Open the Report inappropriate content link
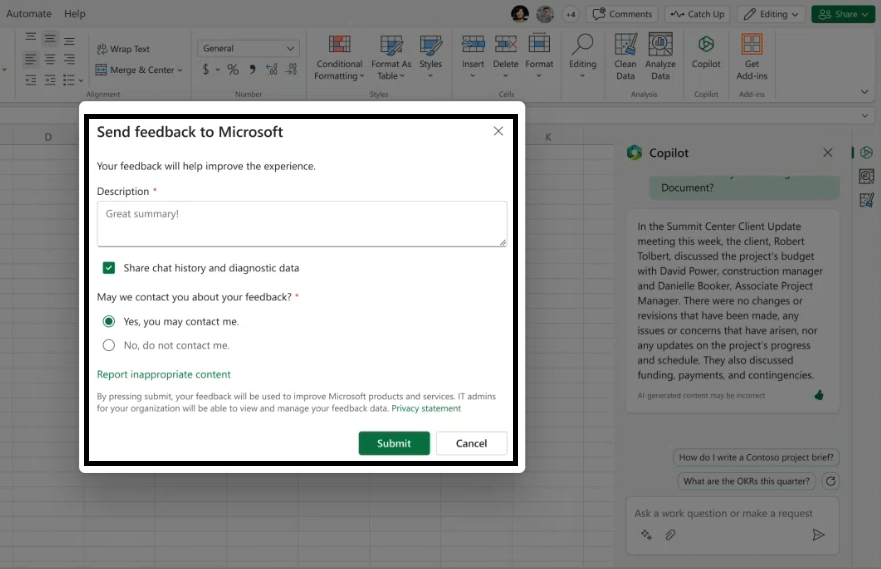Viewport: 881px width, 569px height. 164,374
